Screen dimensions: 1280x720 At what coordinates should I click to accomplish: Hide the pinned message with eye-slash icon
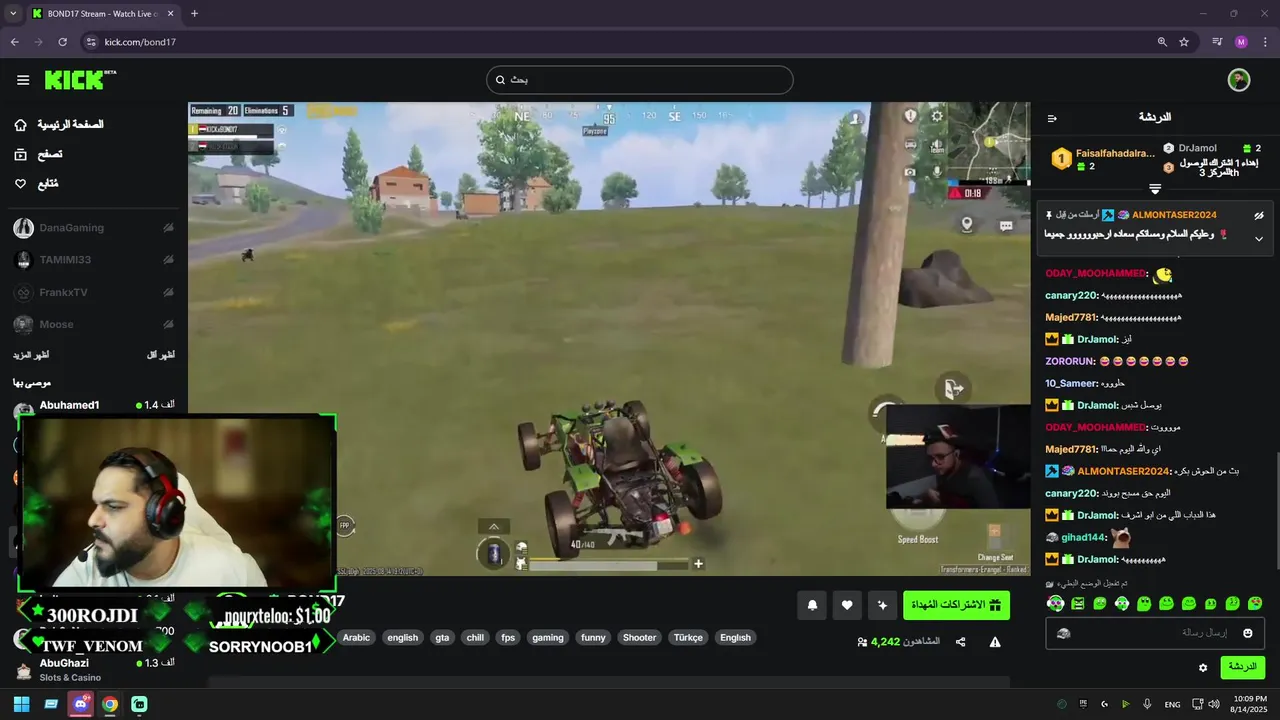pos(1259,215)
